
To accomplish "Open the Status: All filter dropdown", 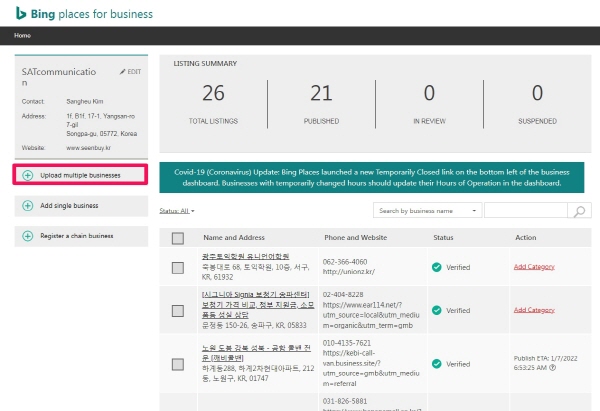I will pyautogui.click(x=177, y=211).
